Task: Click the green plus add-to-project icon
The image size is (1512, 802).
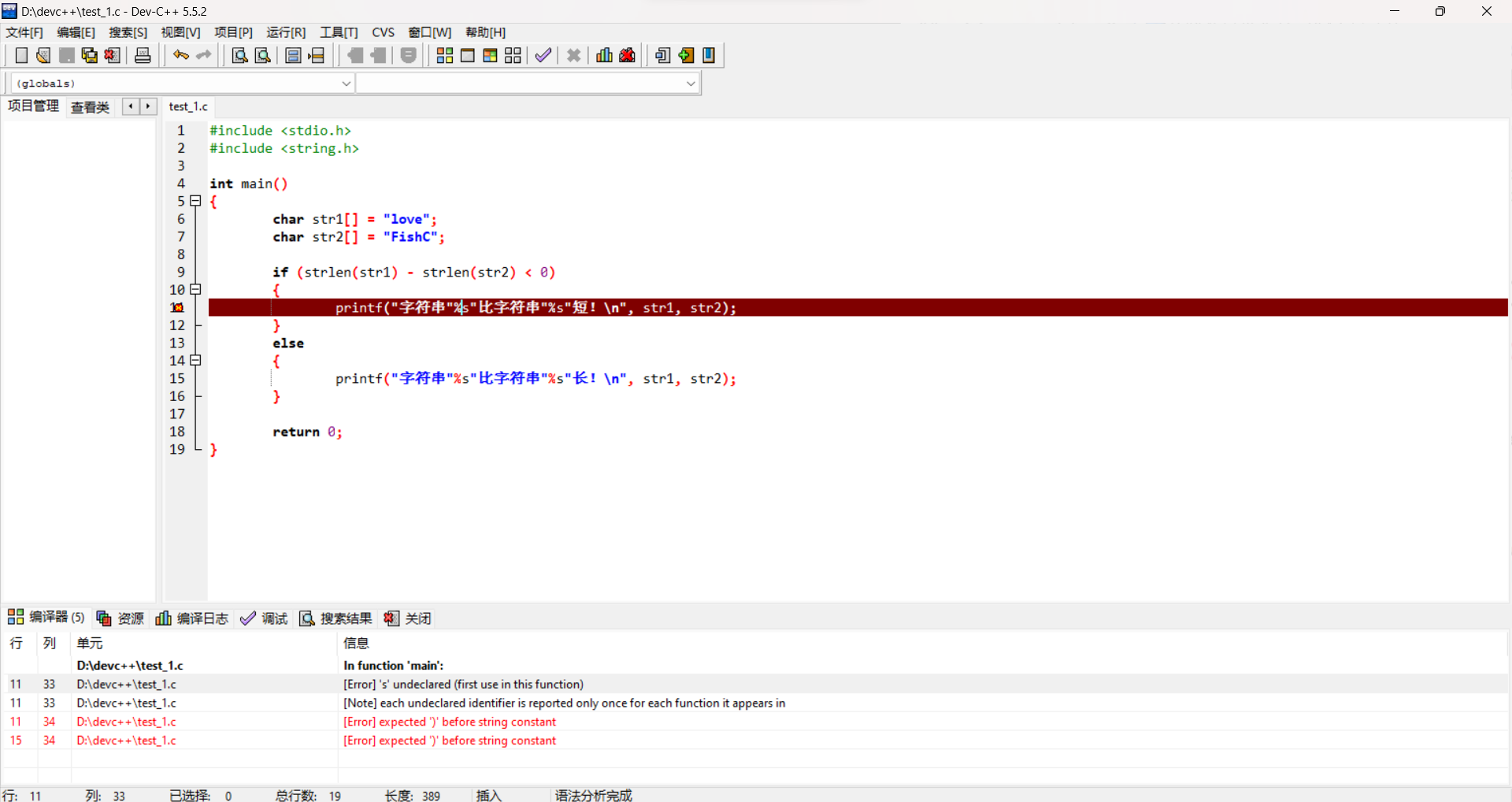Action: [x=686, y=55]
